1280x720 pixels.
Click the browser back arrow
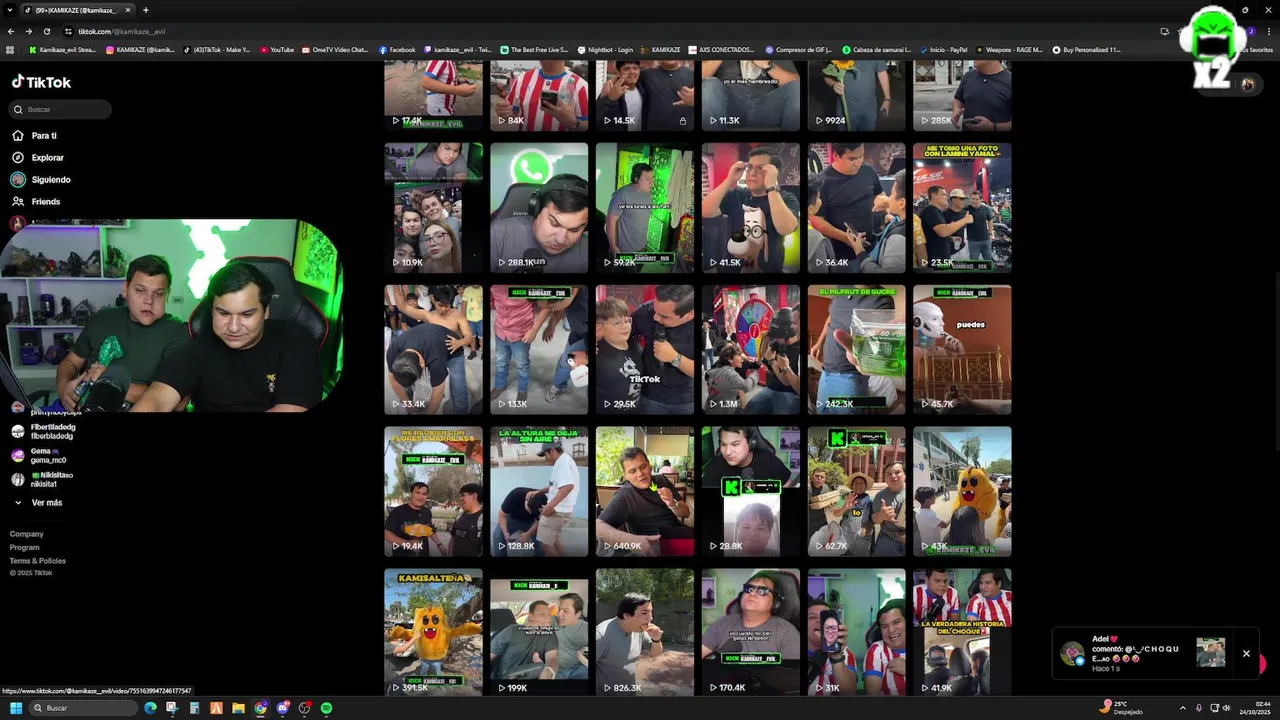coord(11,31)
